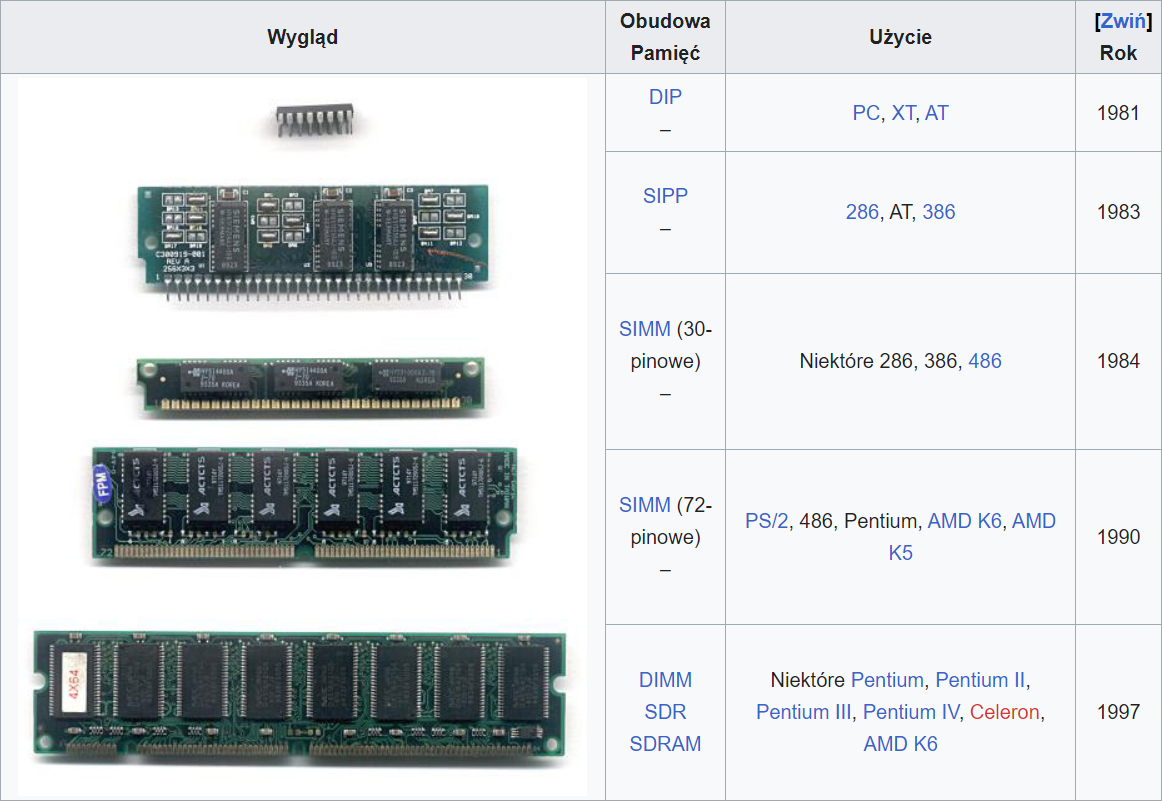Click the SIMM link in the 30-pin row

point(644,329)
